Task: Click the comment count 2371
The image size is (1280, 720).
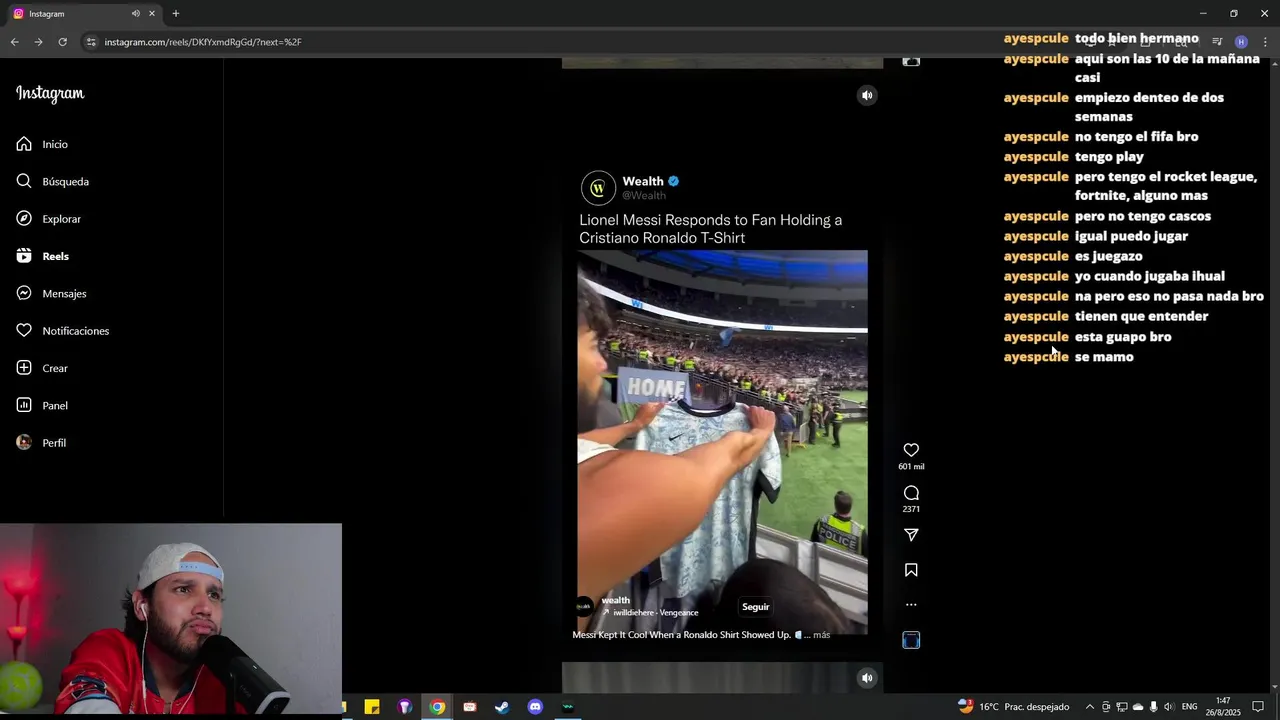Action: tap(911, 509)
